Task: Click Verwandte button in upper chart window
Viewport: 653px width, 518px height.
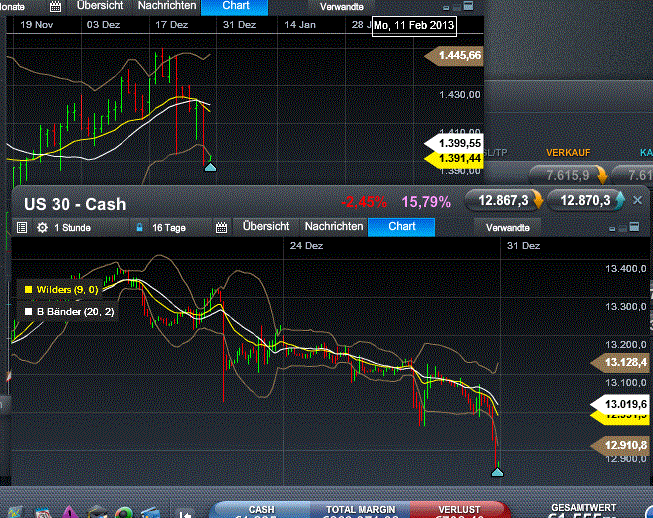Action: [341, 7]
